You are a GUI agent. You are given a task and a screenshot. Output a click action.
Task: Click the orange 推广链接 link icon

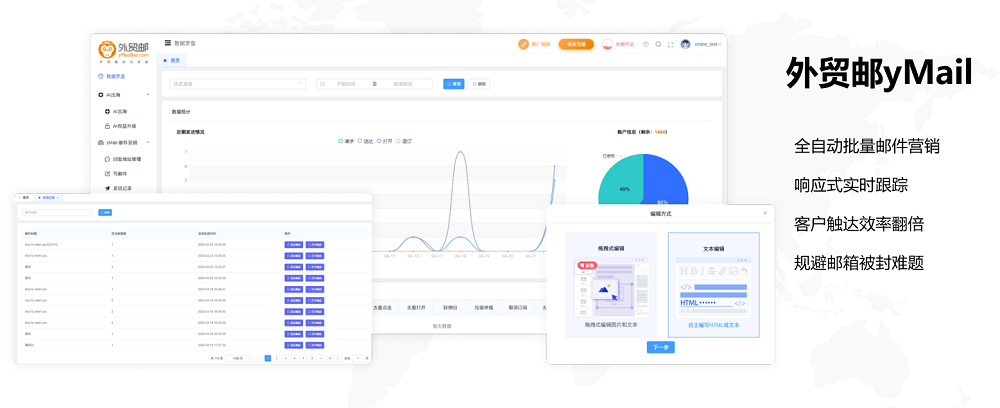pyautogui.click(x=523, y=44)
